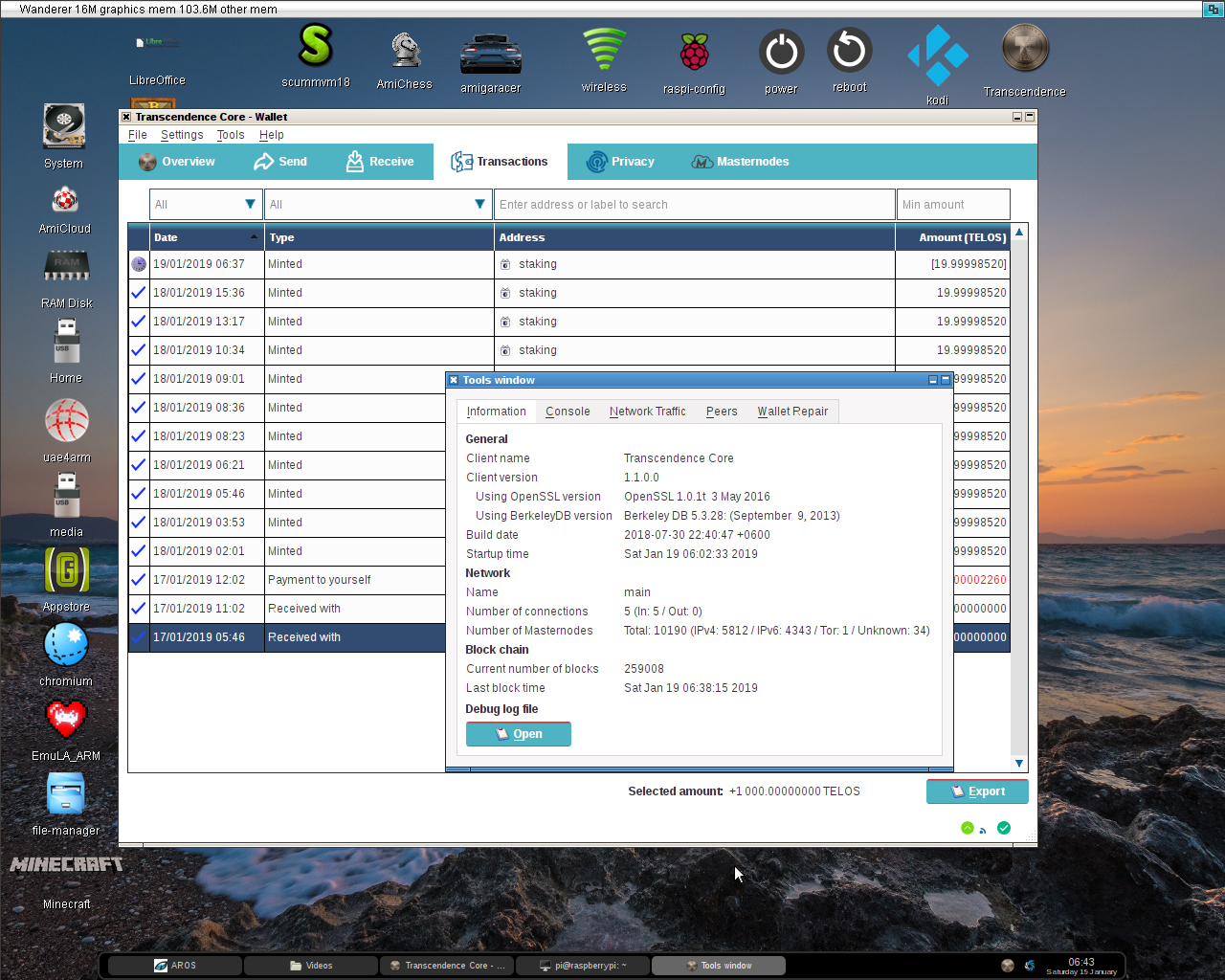Click the blue network connections status icon
Screen dimensions: 1225x980
[983, 830]
